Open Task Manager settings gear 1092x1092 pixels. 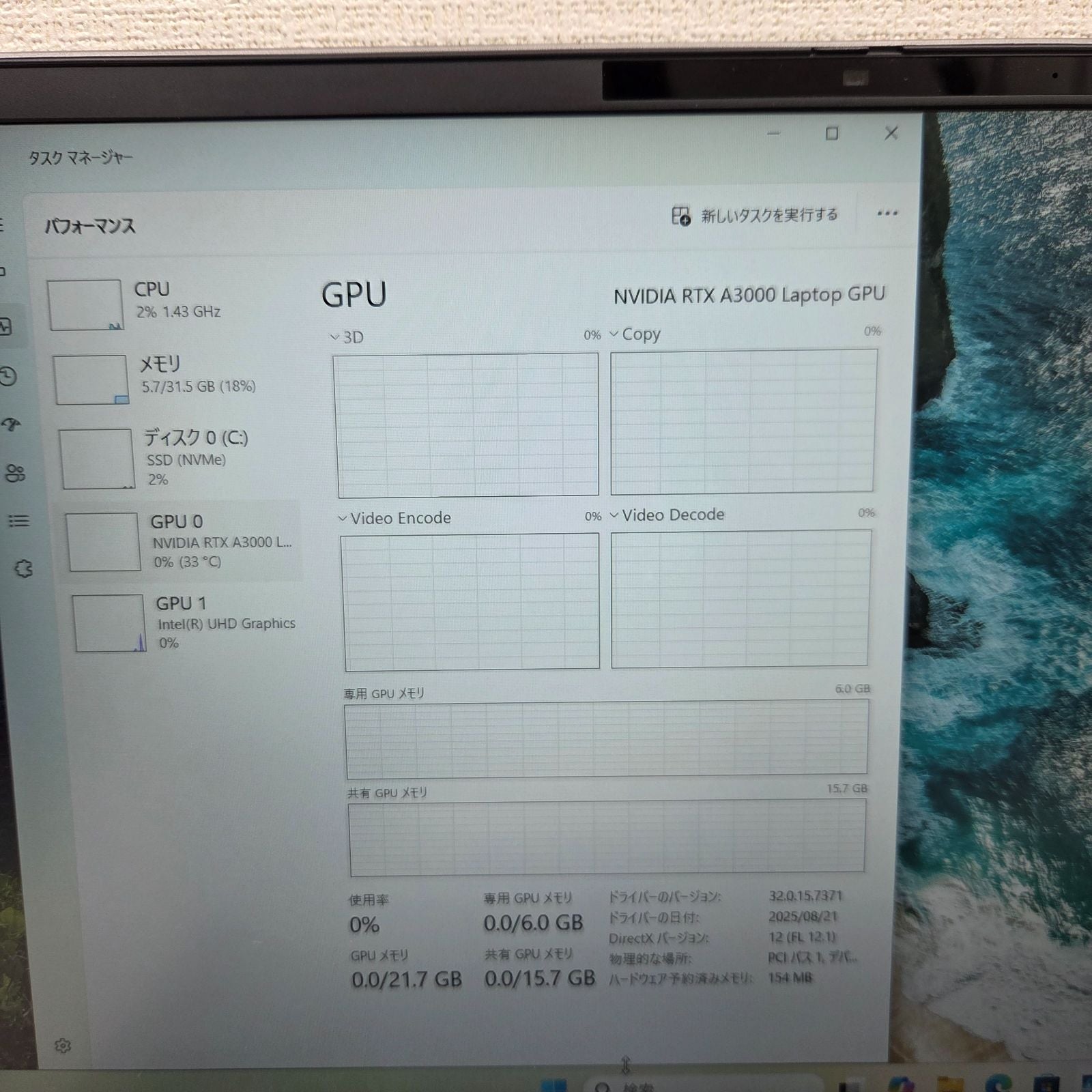(x=63, y=1046)
